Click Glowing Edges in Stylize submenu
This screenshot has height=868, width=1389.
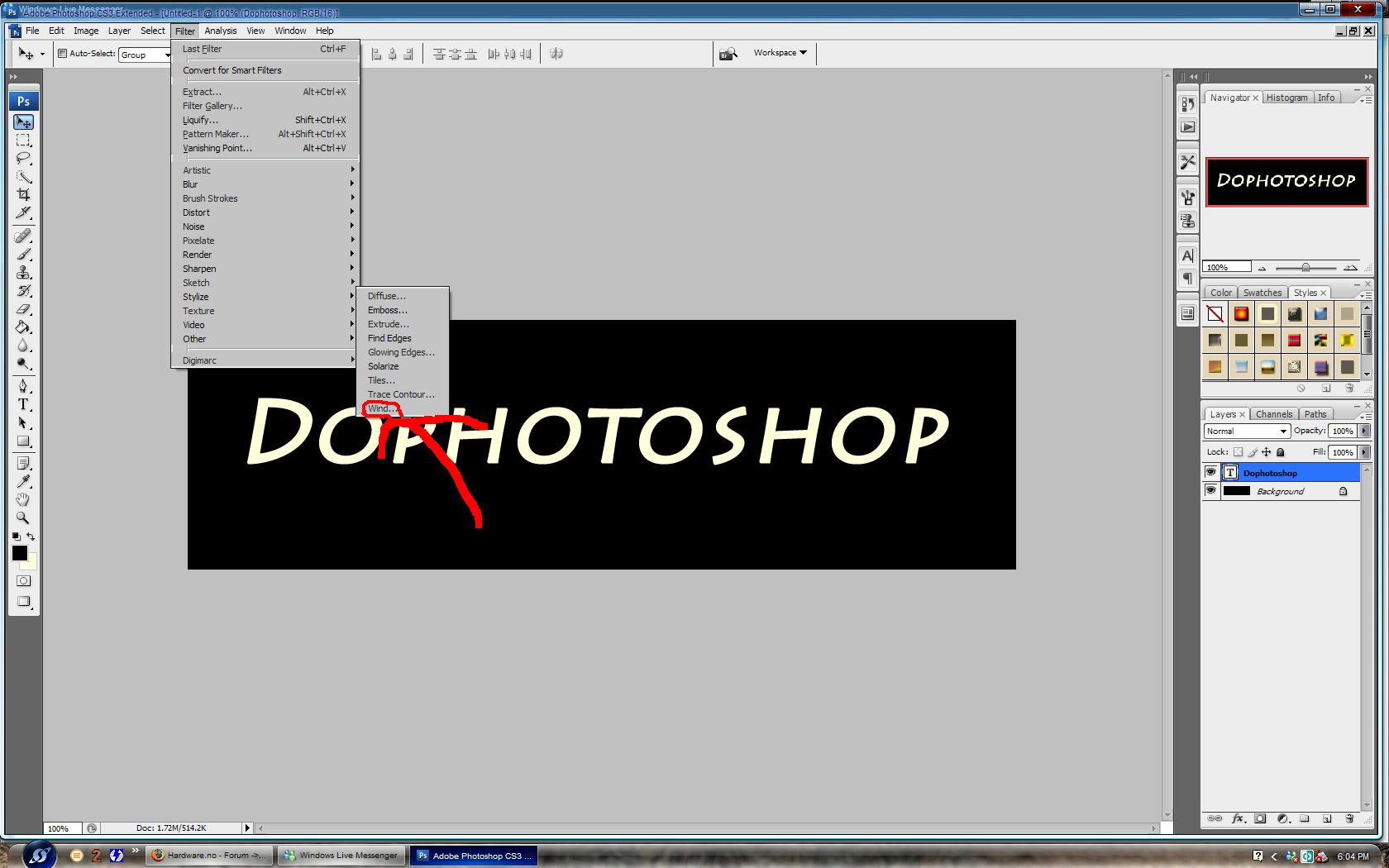[x=403, y=352]
